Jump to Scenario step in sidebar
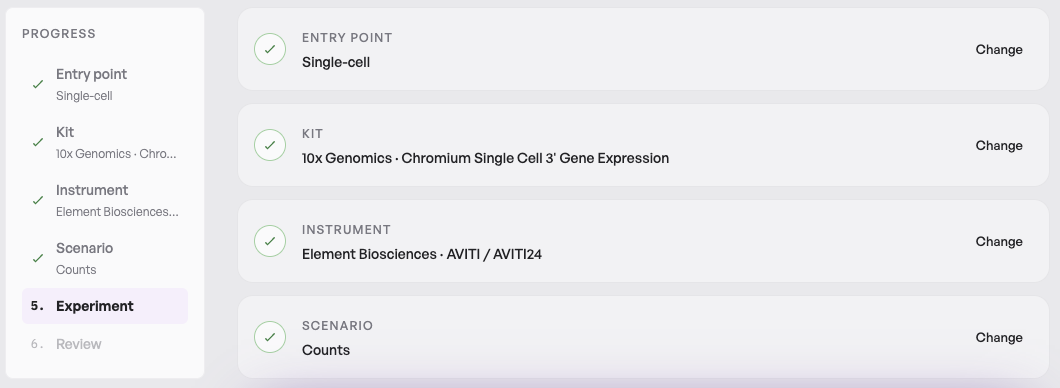 [x=105, y=258]
